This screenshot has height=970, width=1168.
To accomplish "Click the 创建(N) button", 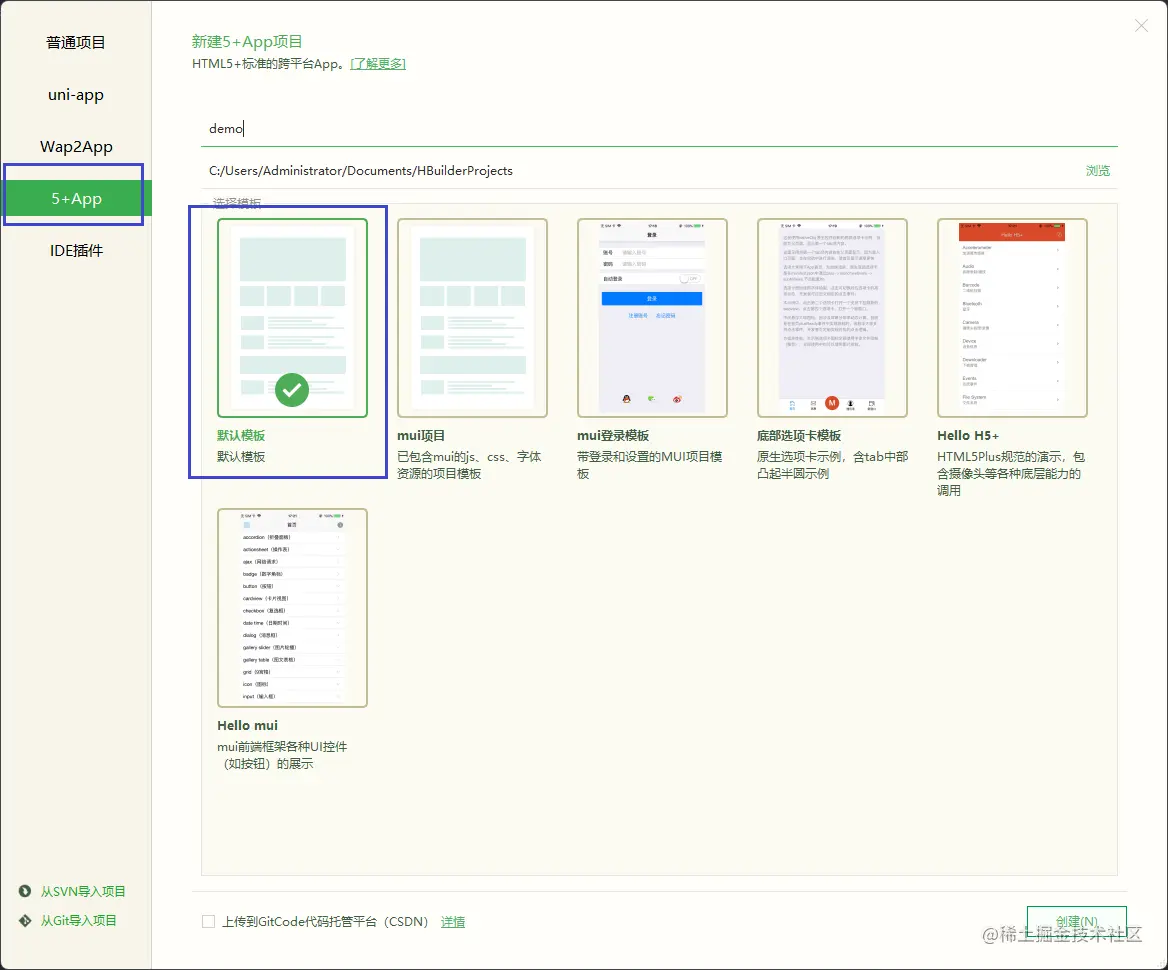I will (1076, 922).
